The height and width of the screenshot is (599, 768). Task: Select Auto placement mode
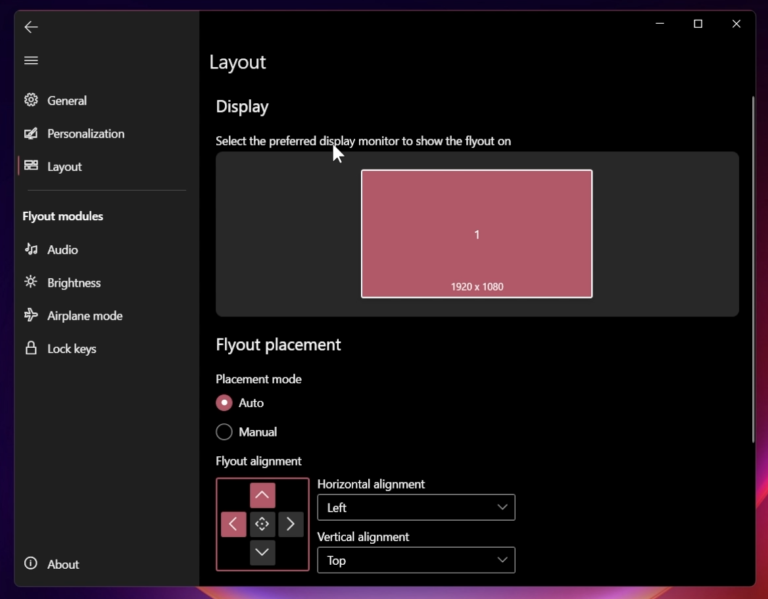[x=224, y=403]
